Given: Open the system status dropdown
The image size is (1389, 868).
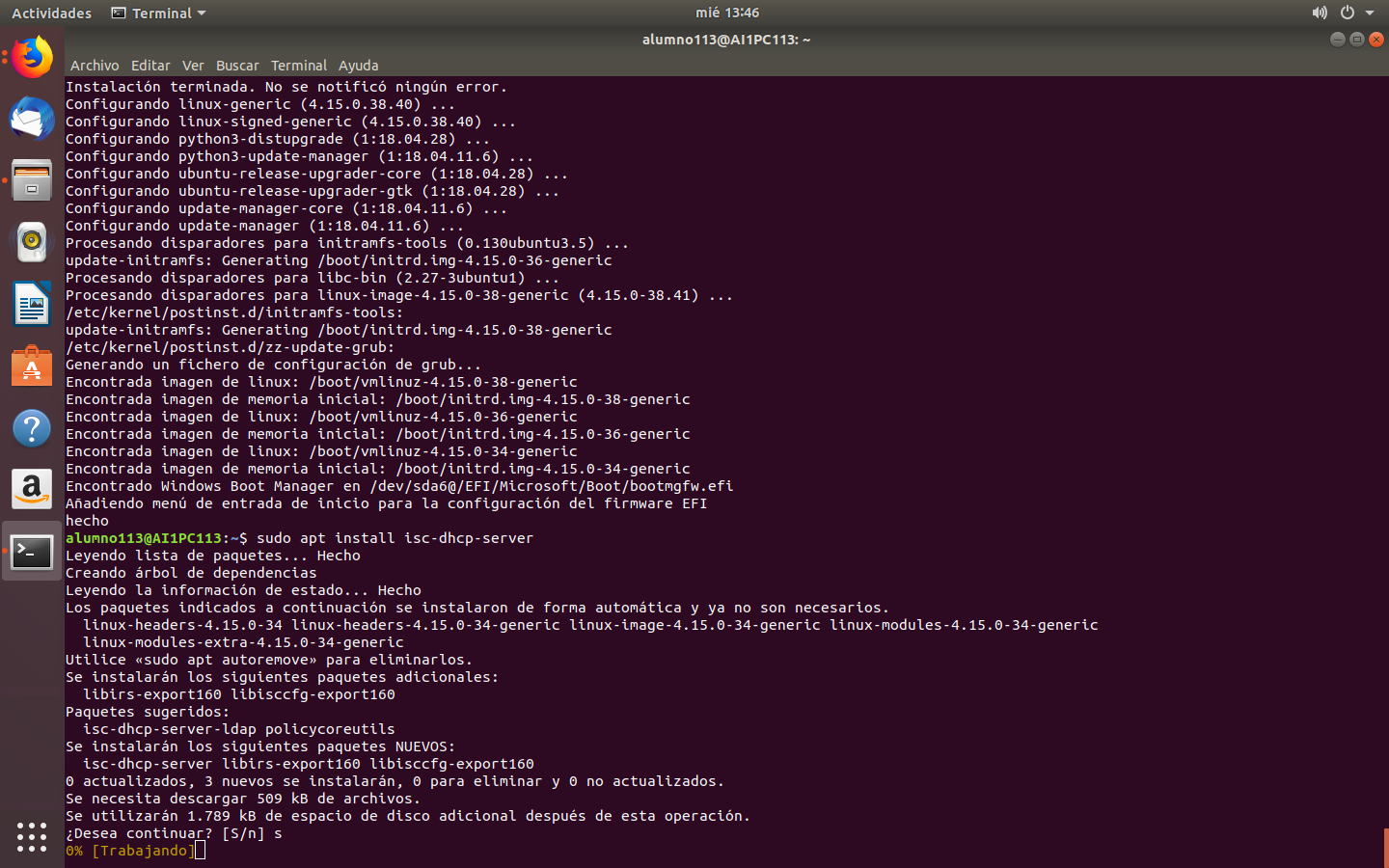Looking at the screenshot, I should point(1370,13).
